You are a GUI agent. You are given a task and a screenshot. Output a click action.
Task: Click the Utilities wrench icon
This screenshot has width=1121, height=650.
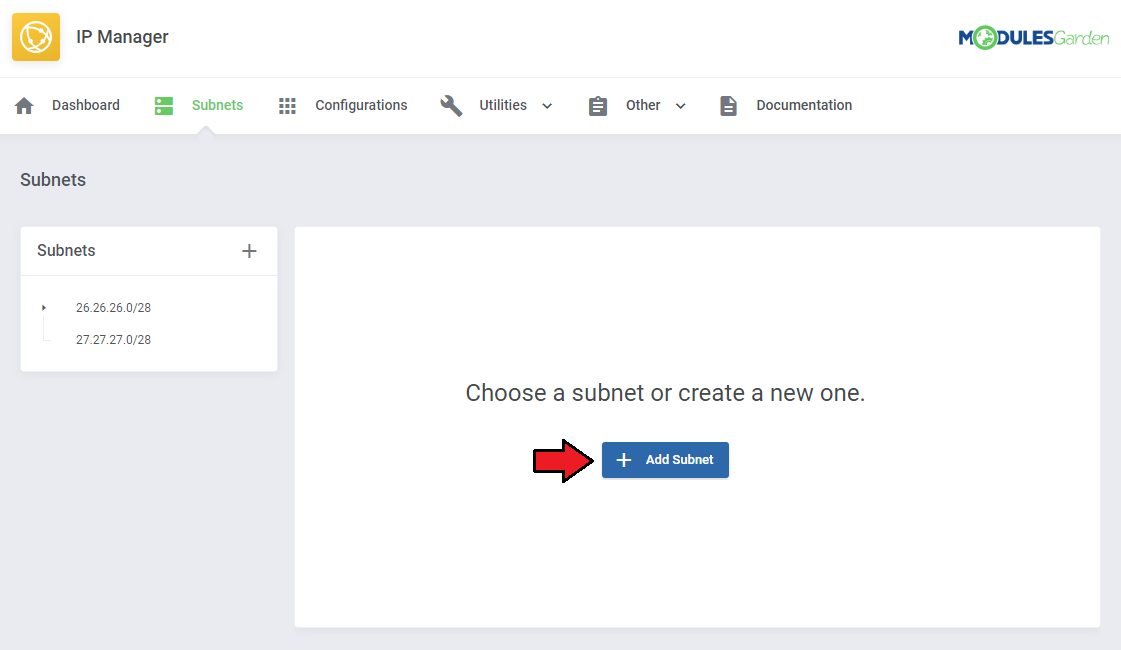(451, 106)
